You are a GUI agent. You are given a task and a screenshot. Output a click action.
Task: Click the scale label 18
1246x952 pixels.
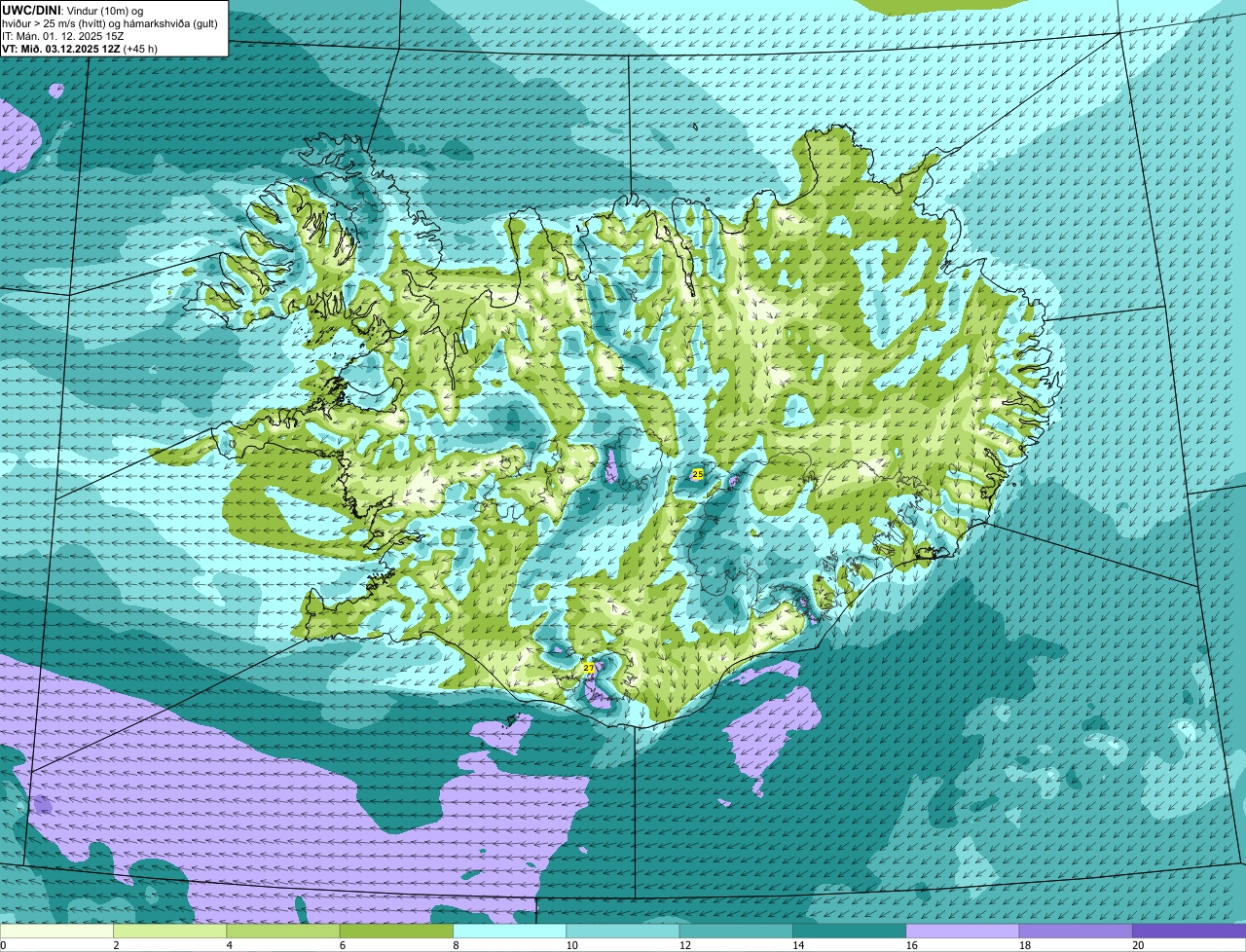click(x=1024, y=945)
